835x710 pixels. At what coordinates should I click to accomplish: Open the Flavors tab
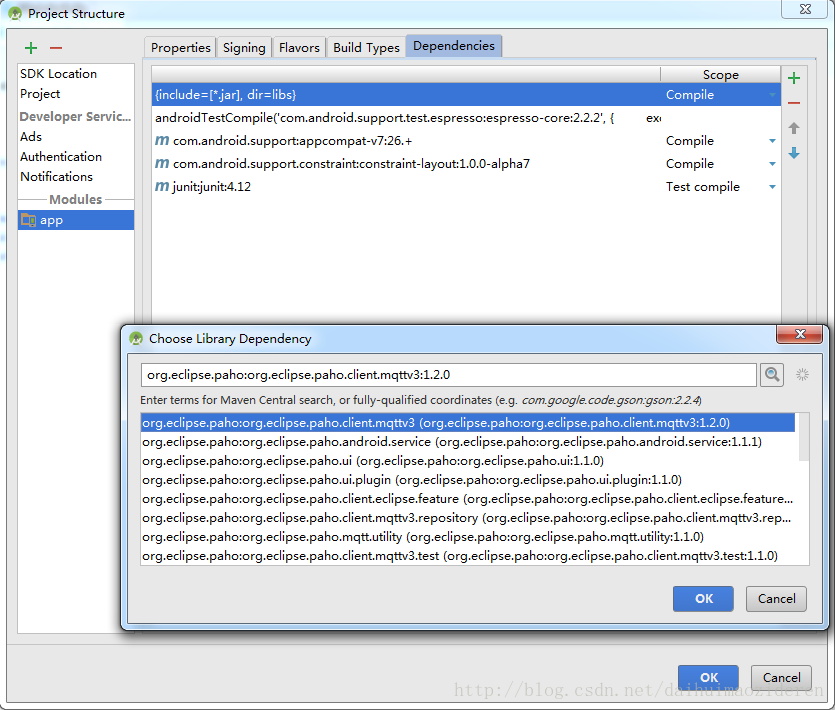[299, 47]
